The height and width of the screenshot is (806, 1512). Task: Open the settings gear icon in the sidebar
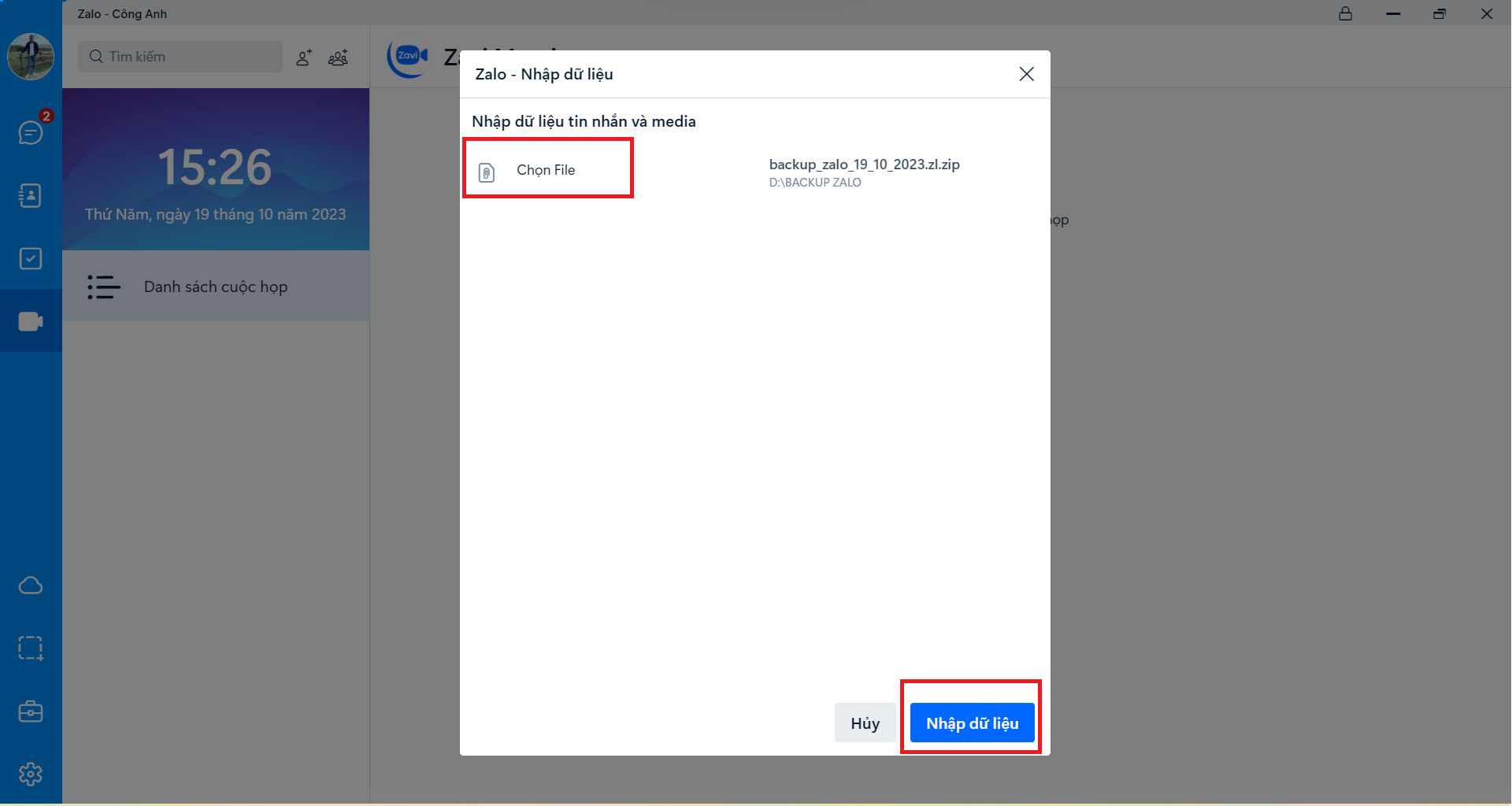[31, 775]
